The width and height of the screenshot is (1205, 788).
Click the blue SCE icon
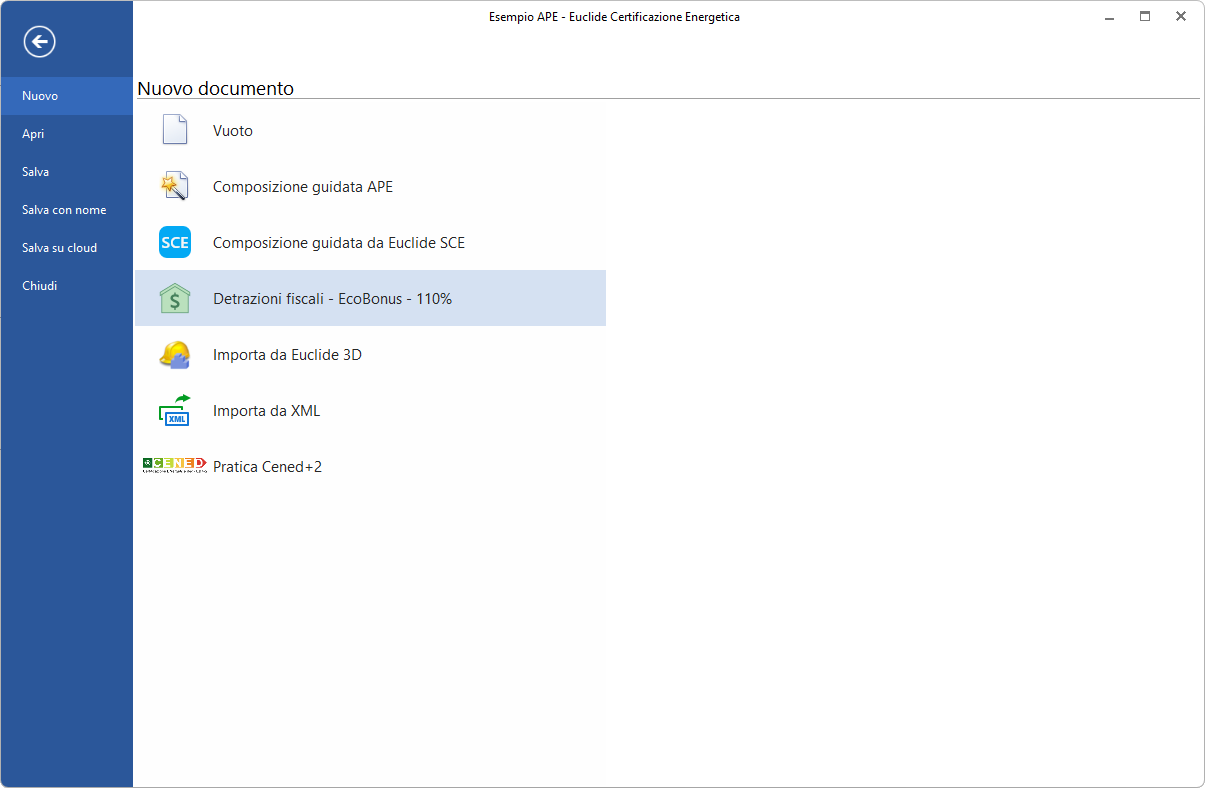pyautogui.click(x=175, y=242)
